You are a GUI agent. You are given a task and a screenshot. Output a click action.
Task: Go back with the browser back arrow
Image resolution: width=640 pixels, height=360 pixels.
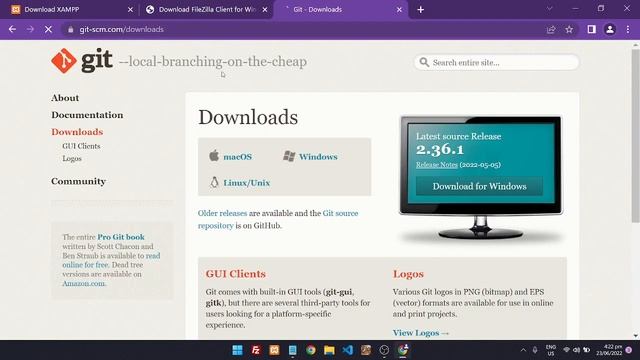12,29
